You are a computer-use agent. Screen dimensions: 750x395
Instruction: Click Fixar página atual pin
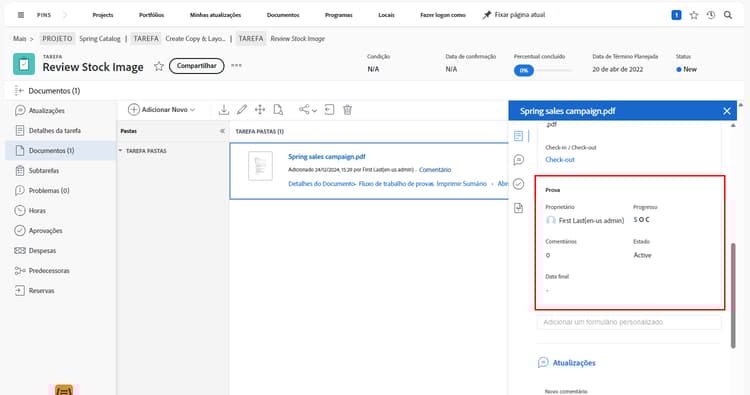514,15
